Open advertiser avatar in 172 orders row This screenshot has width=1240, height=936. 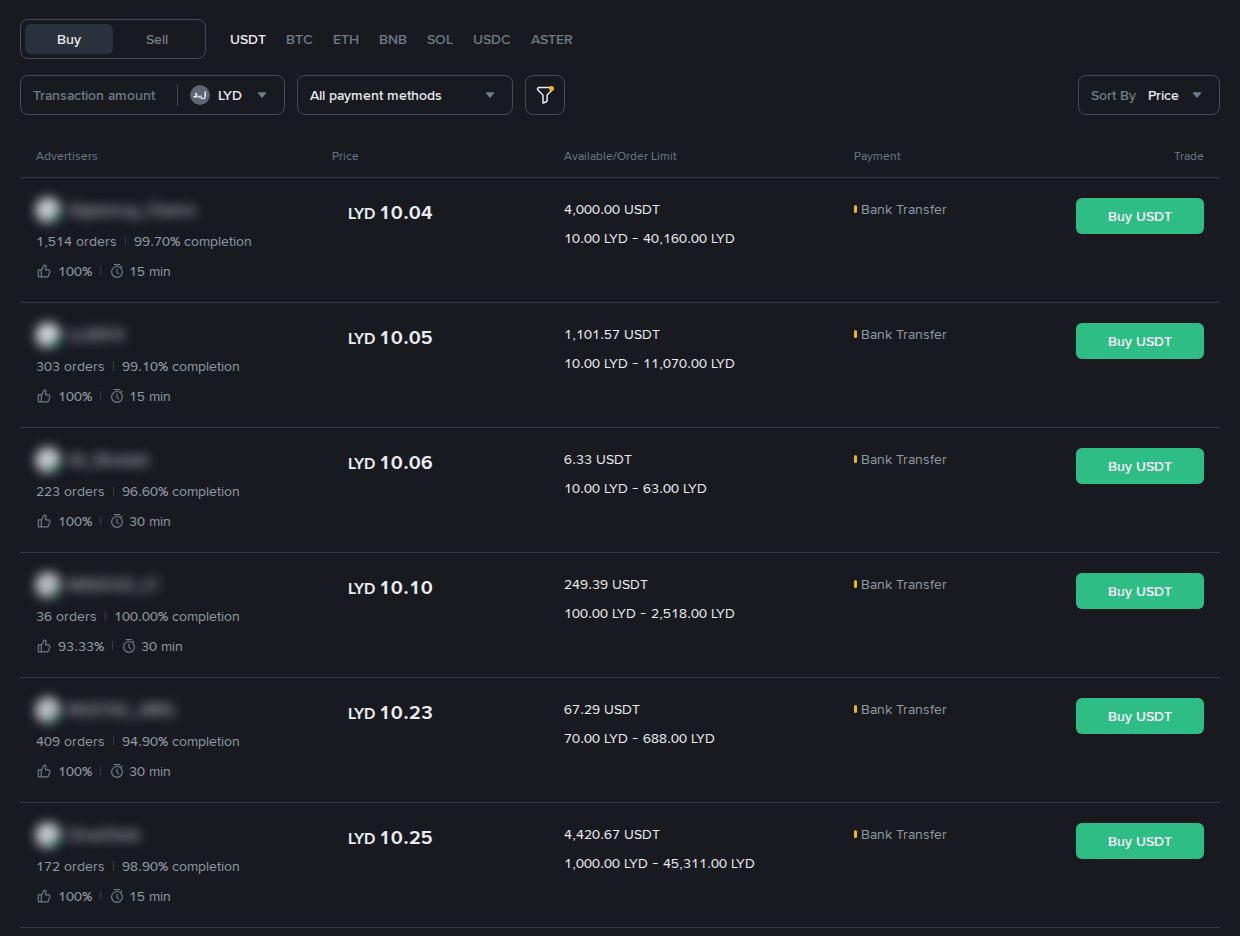[47, 834]
